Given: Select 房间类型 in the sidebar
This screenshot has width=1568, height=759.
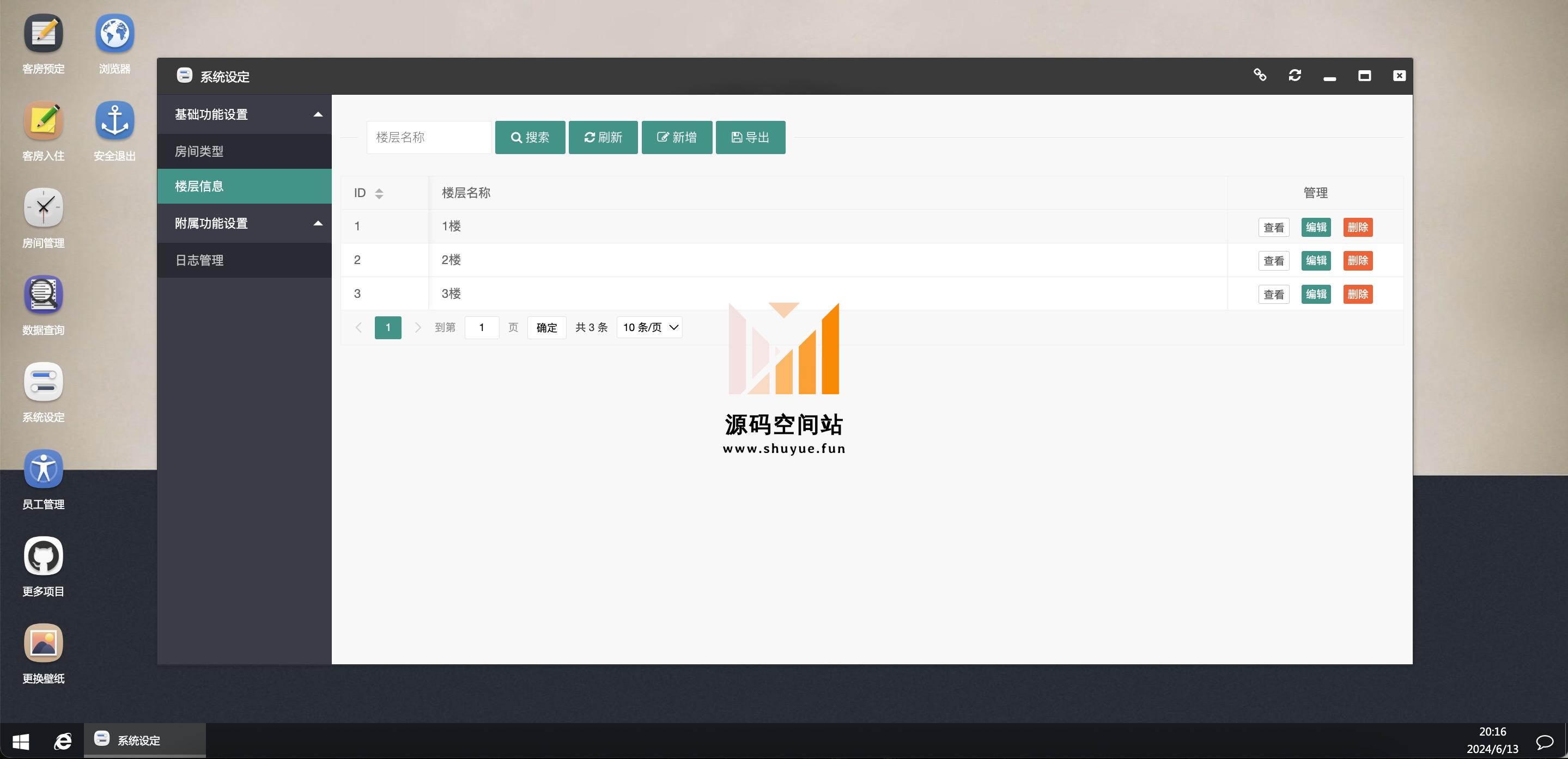Looking at the screenshot, I should [x=244, y=151].
